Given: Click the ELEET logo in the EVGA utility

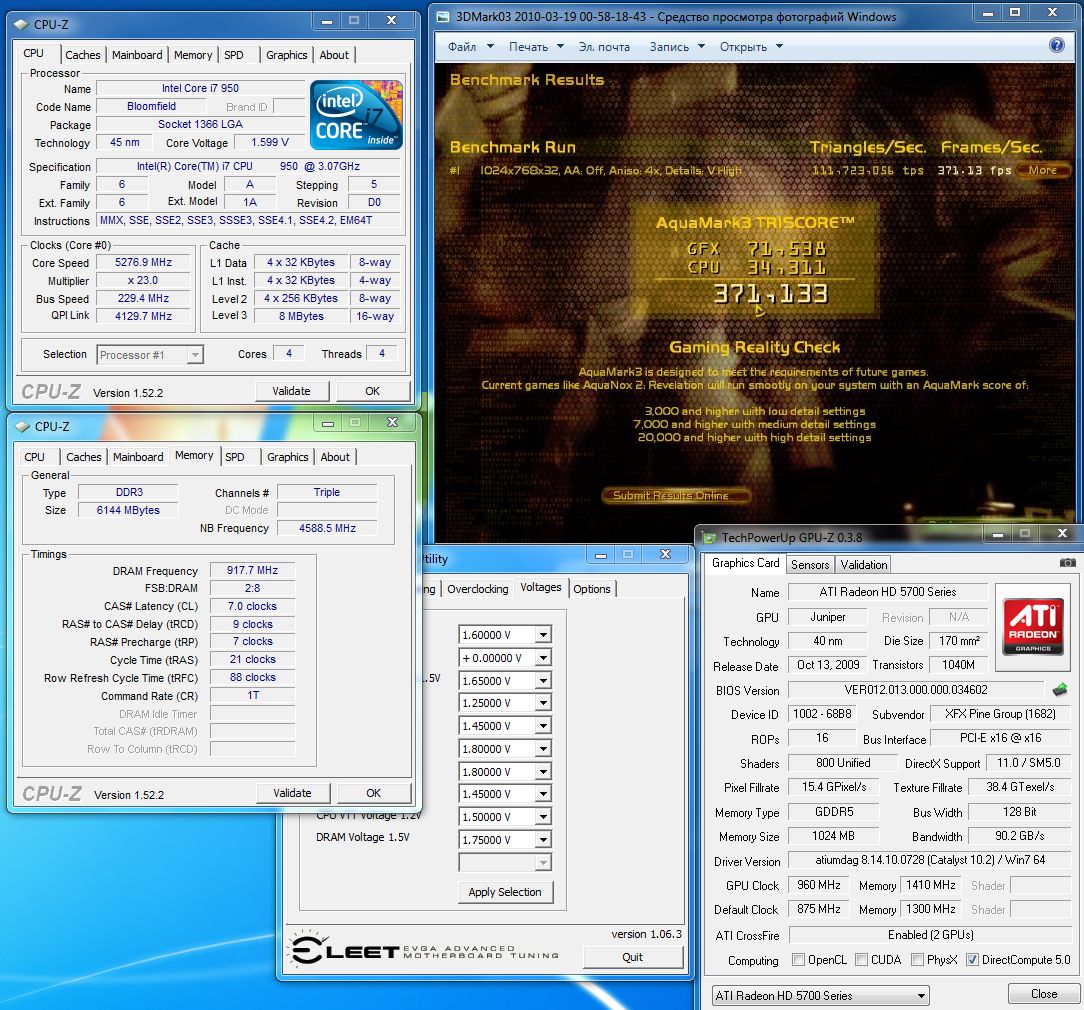Looking at the screenshot, I should click(423, 950).
